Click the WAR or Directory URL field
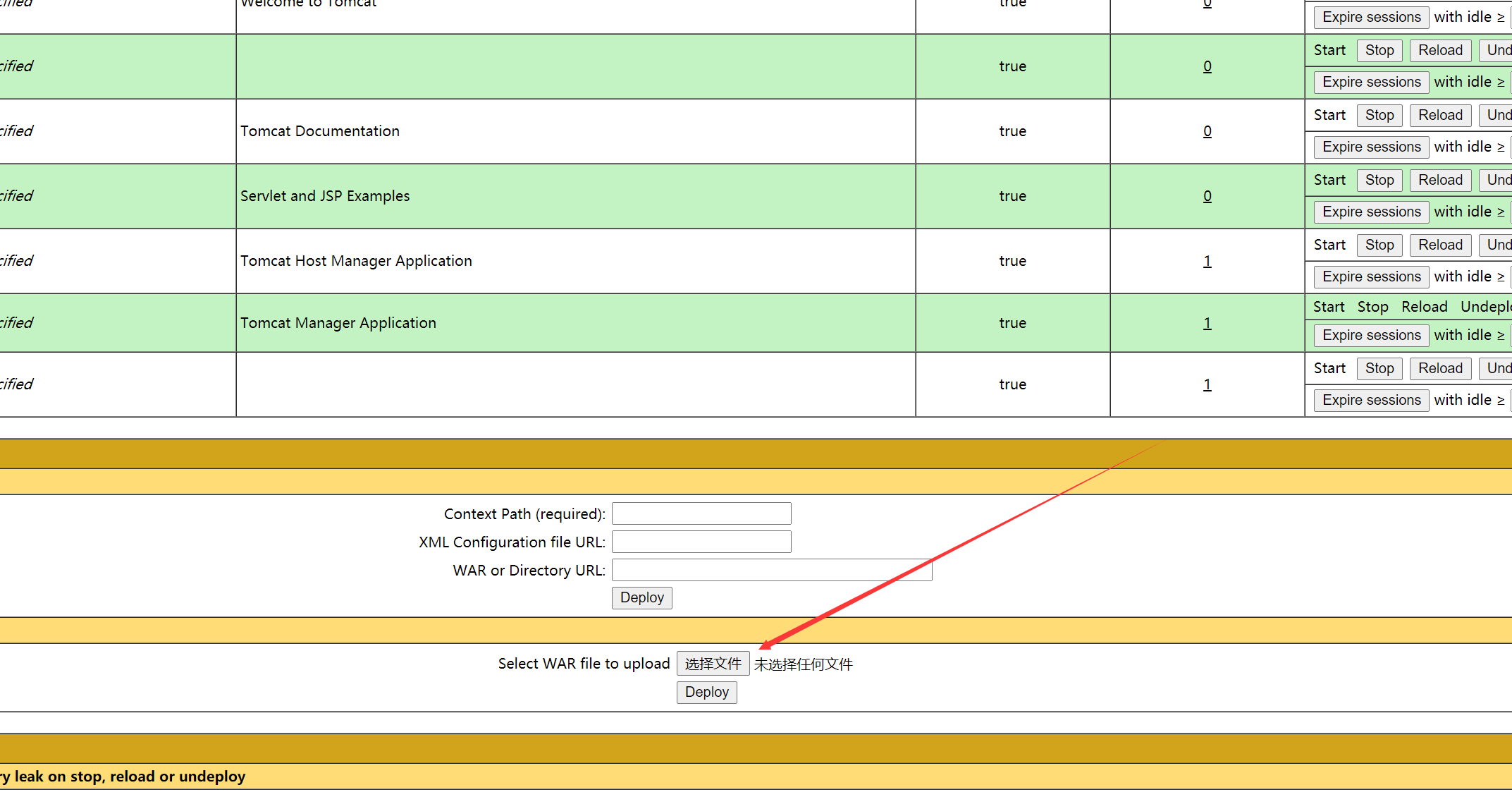The width and height of the screenshot is (1512, 797). tap(771, 570)
